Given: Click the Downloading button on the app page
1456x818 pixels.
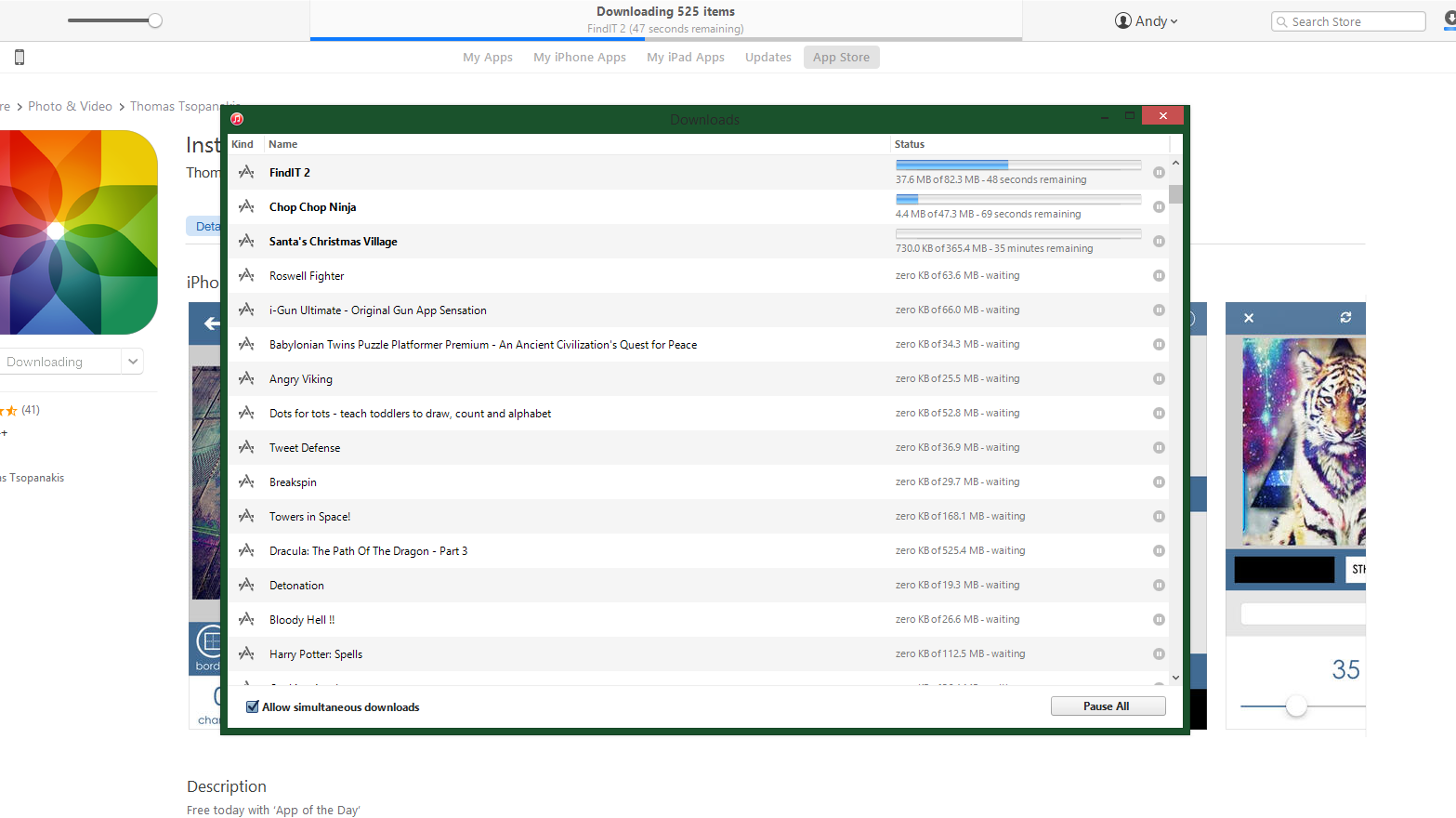Looking at the screenshot, I should coord(60,362).
